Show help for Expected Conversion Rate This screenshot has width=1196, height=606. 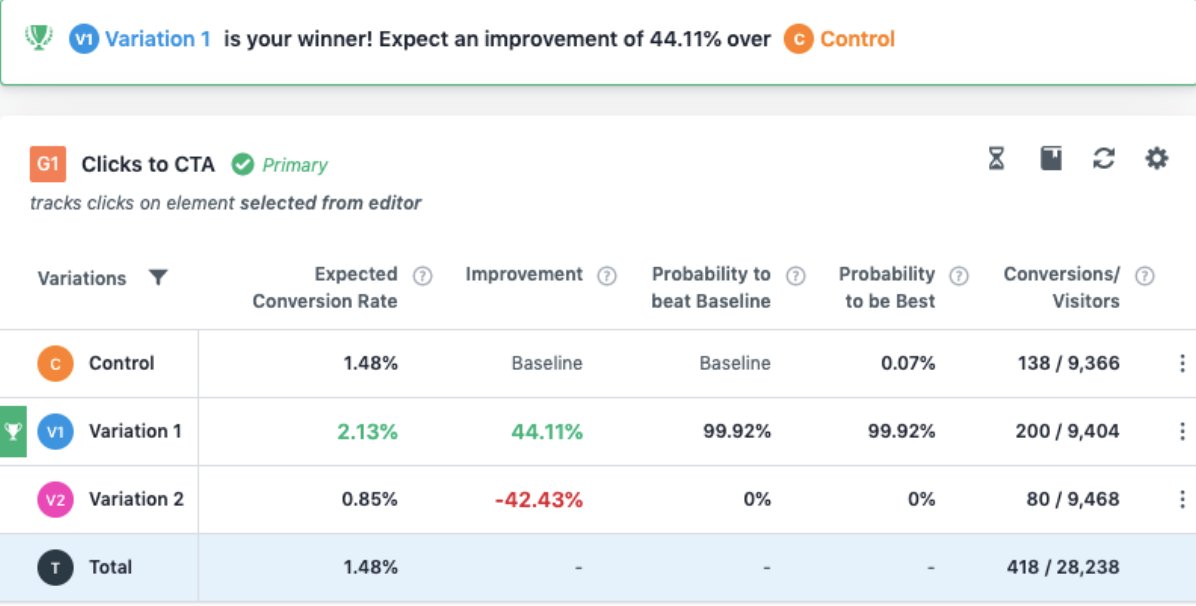coord(423,276)
